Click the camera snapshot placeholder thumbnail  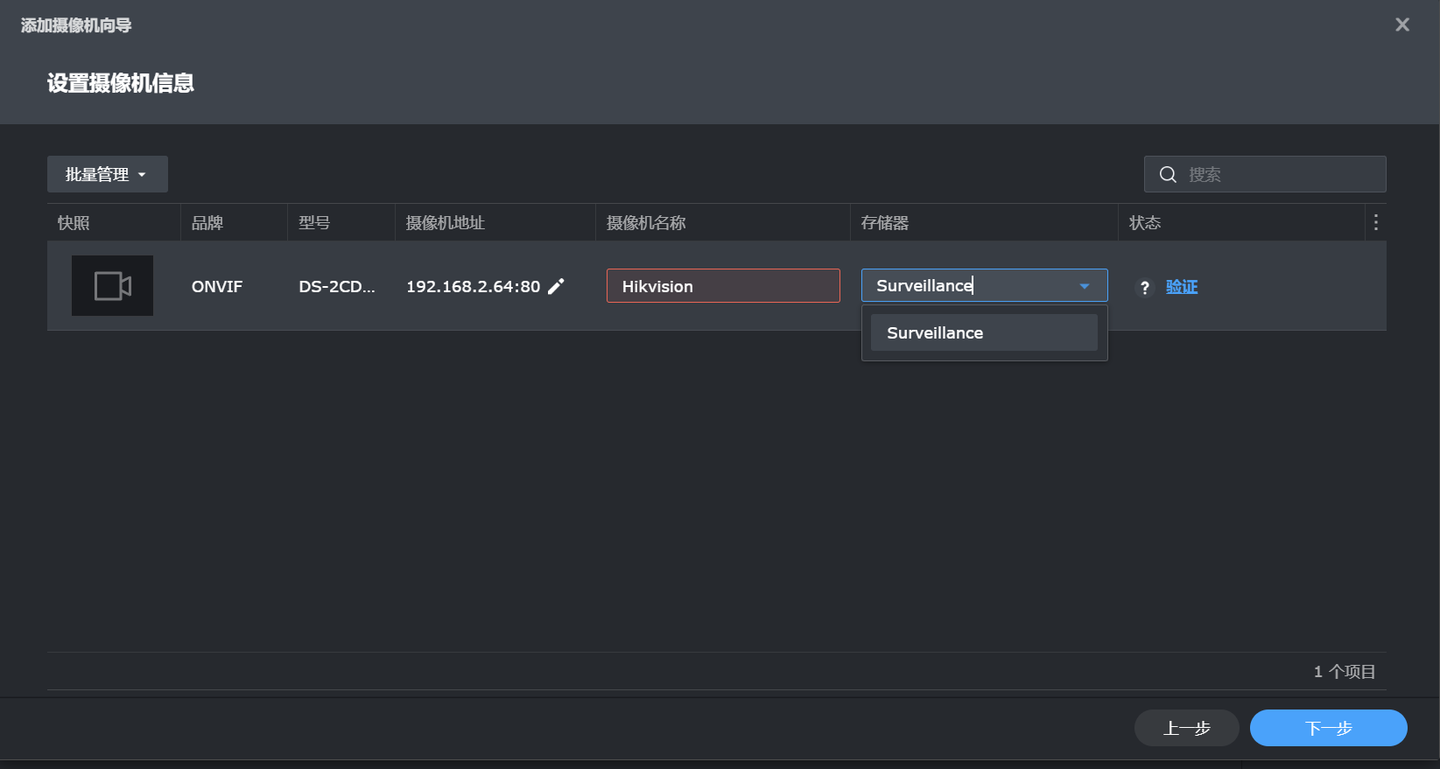pyautogui.click(x=112, y=286)
